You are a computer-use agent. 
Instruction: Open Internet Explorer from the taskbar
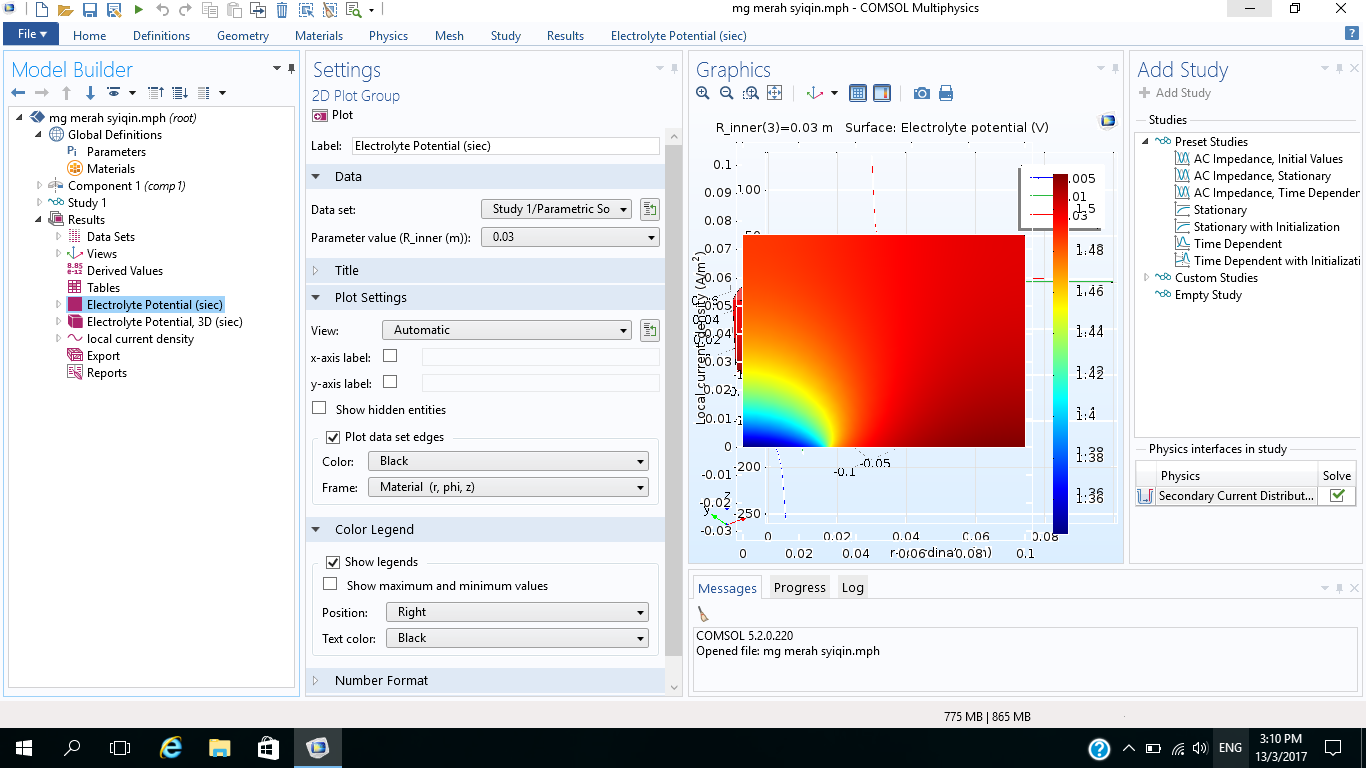[171, 747]
